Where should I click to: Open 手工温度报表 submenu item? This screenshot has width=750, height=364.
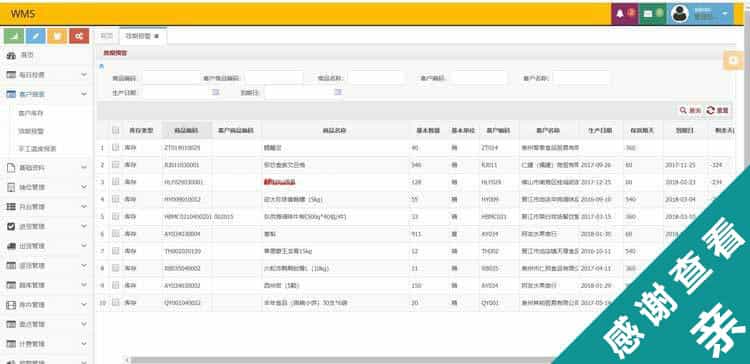point(37,149)
